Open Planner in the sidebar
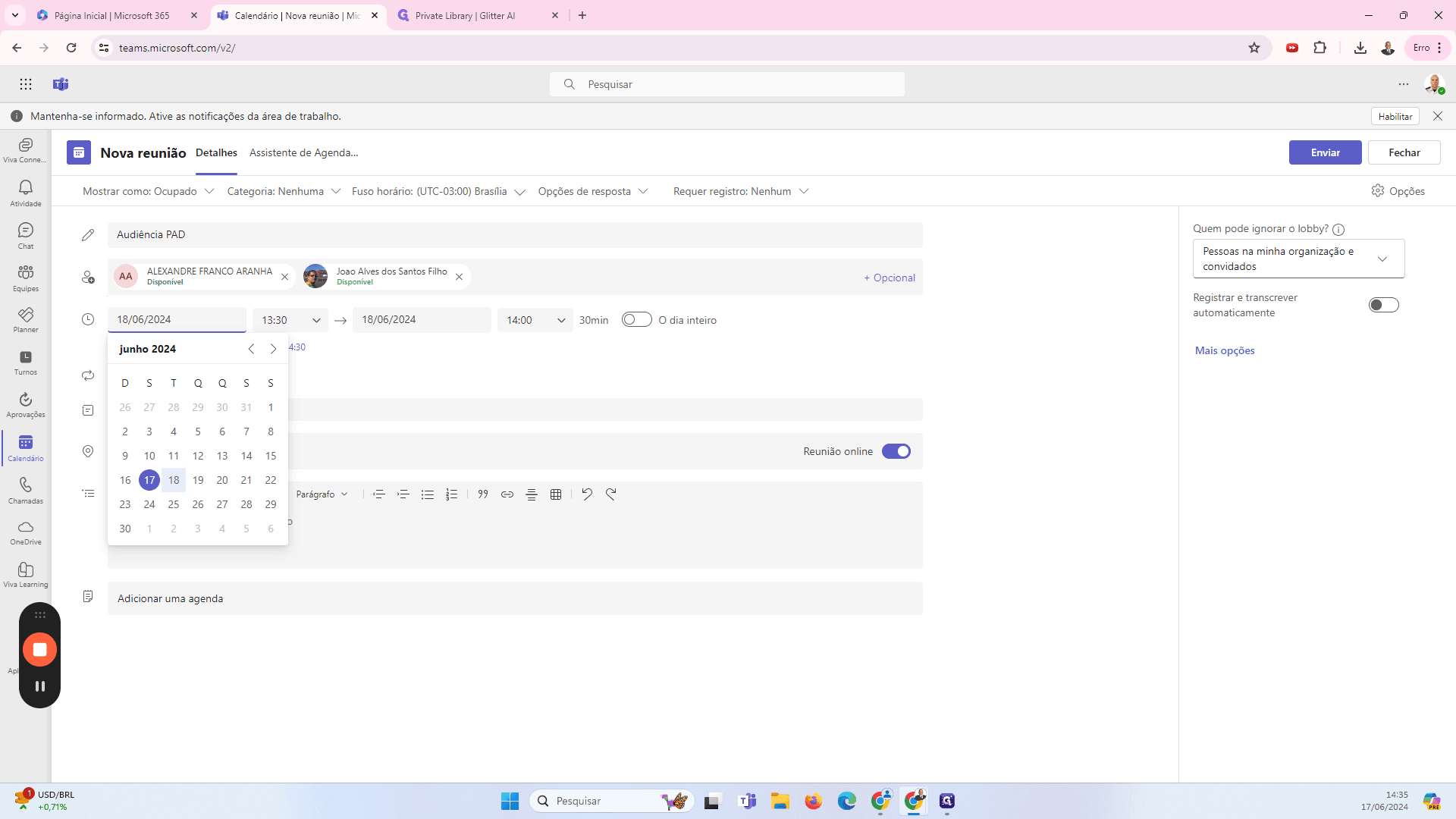The image size is (1456, 819). pyautogui.click(x=25, y=319)
